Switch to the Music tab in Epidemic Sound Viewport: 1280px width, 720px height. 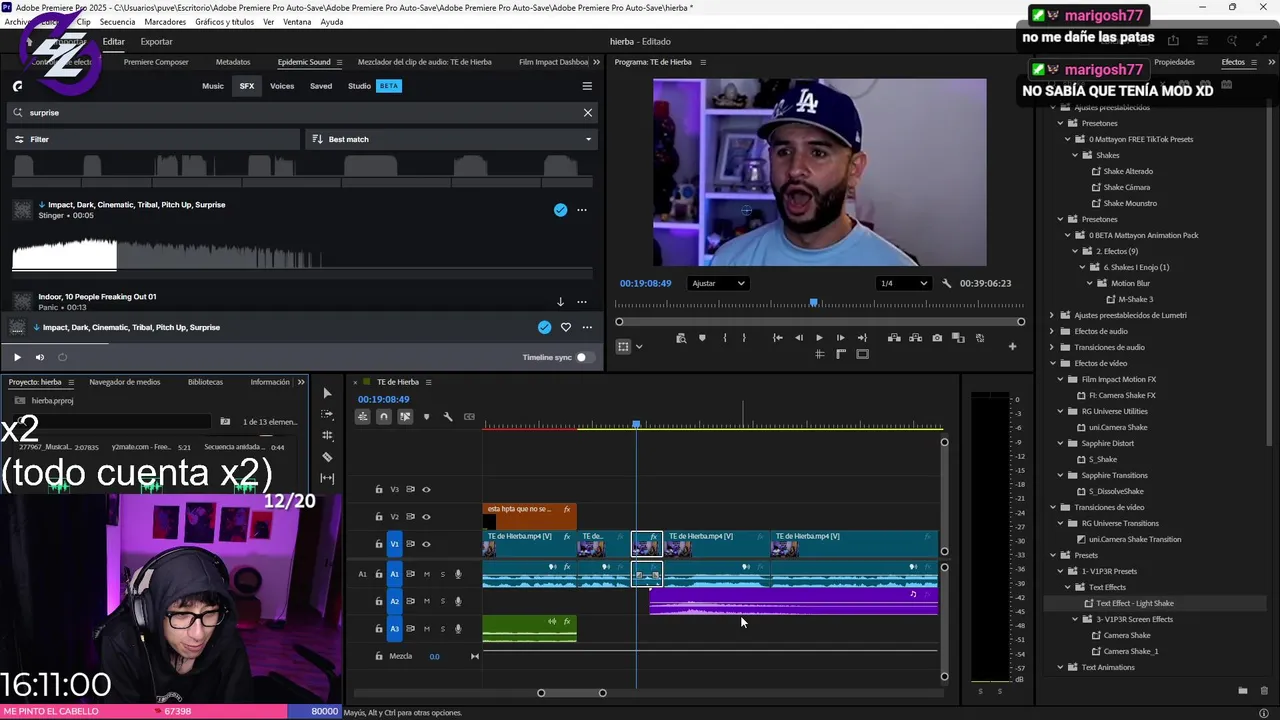click(213, 86)
